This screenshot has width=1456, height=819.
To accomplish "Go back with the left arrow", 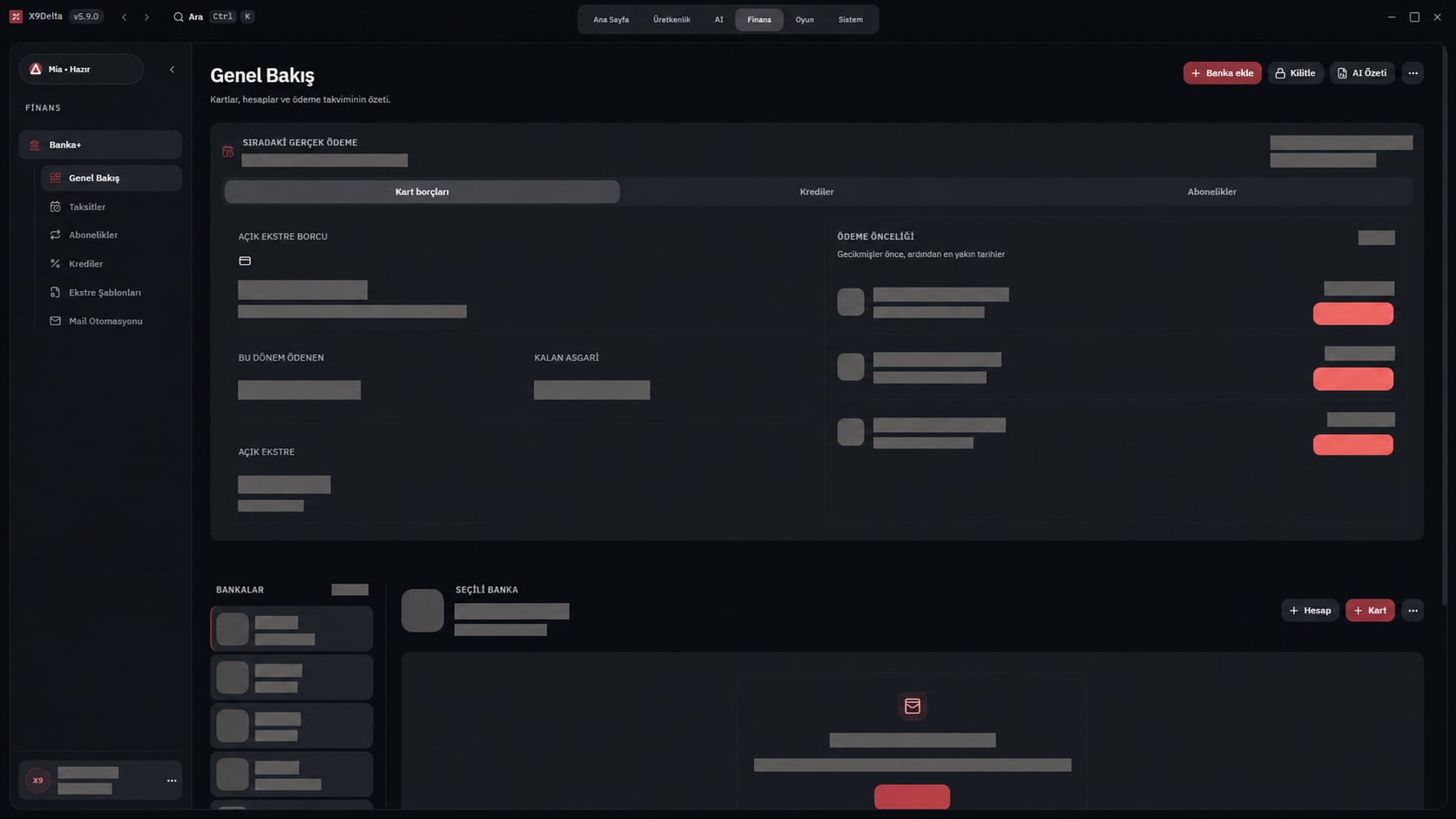I will tap(125, 17).
